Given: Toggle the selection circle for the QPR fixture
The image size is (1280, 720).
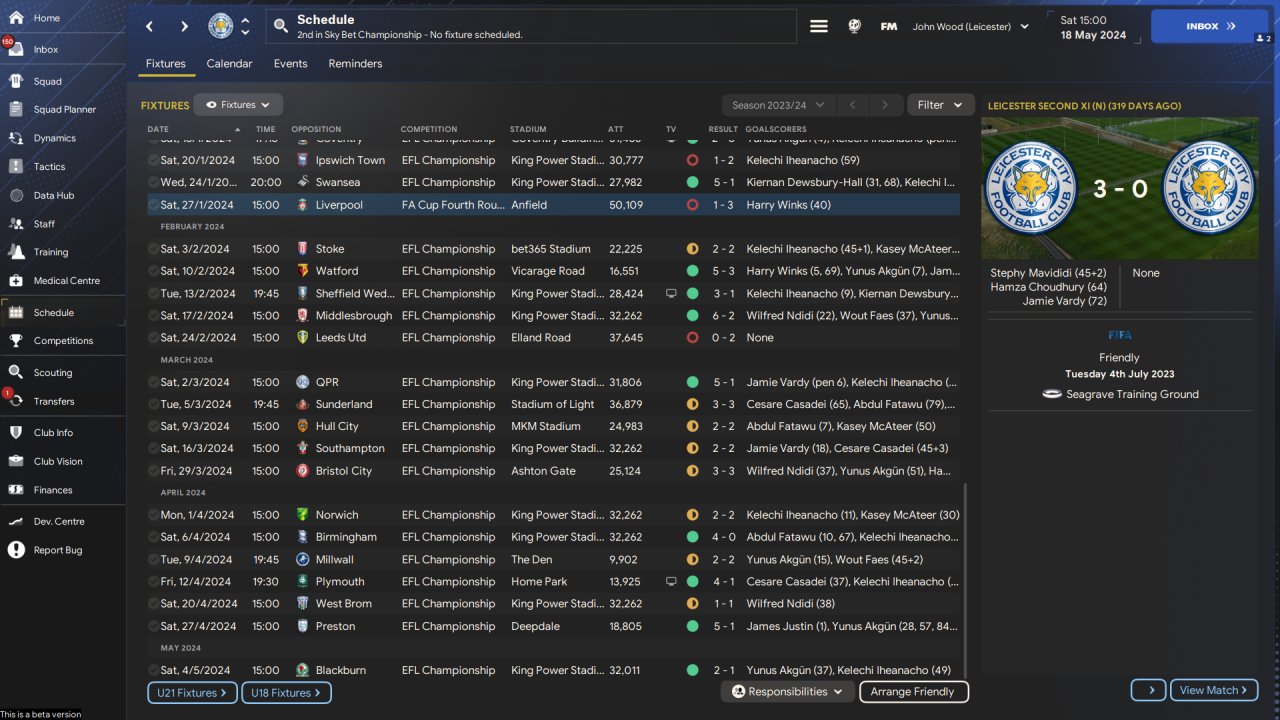Looking at the screenshot, I should [153, 382].
